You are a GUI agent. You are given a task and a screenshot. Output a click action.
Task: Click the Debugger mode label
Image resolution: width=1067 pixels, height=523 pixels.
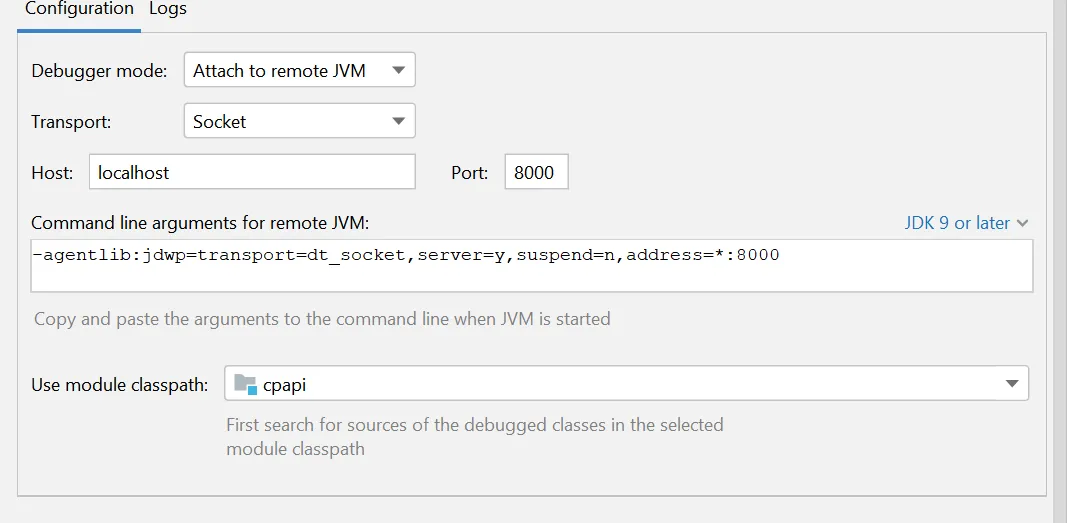pyautogui.click(x=99, y=71)
